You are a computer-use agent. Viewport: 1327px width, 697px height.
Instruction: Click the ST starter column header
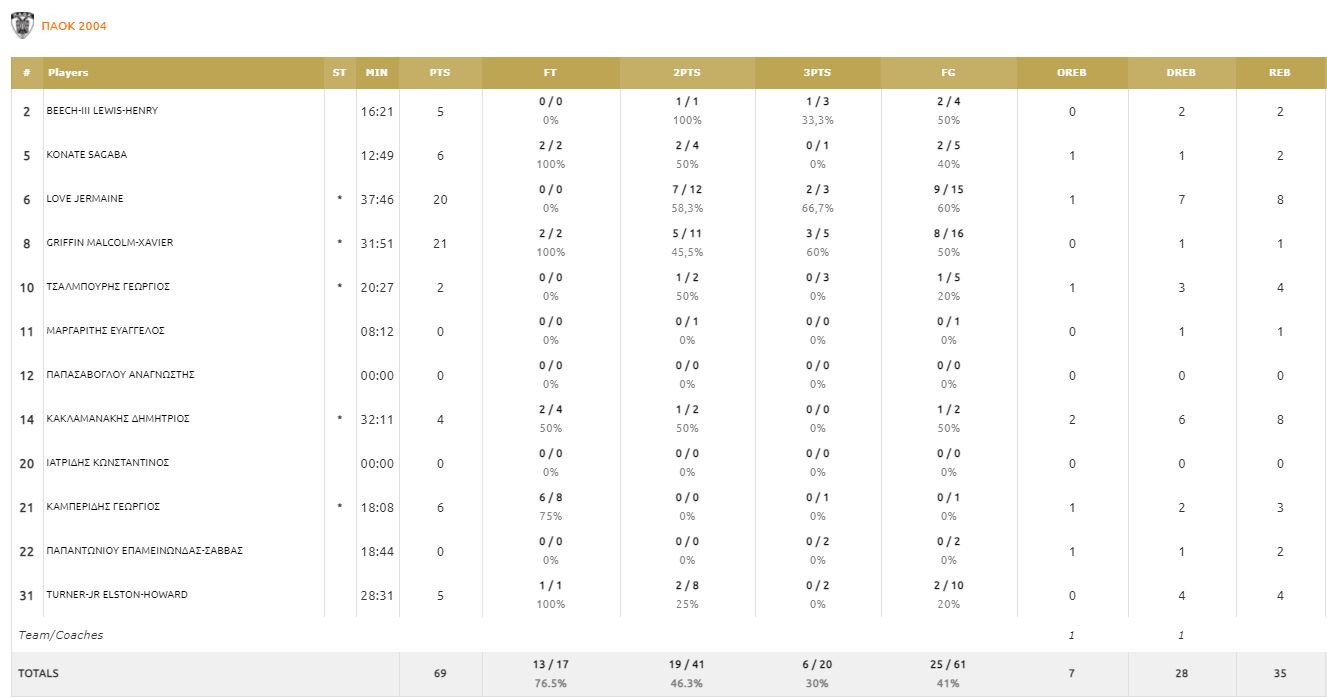[x=339, y=73]
